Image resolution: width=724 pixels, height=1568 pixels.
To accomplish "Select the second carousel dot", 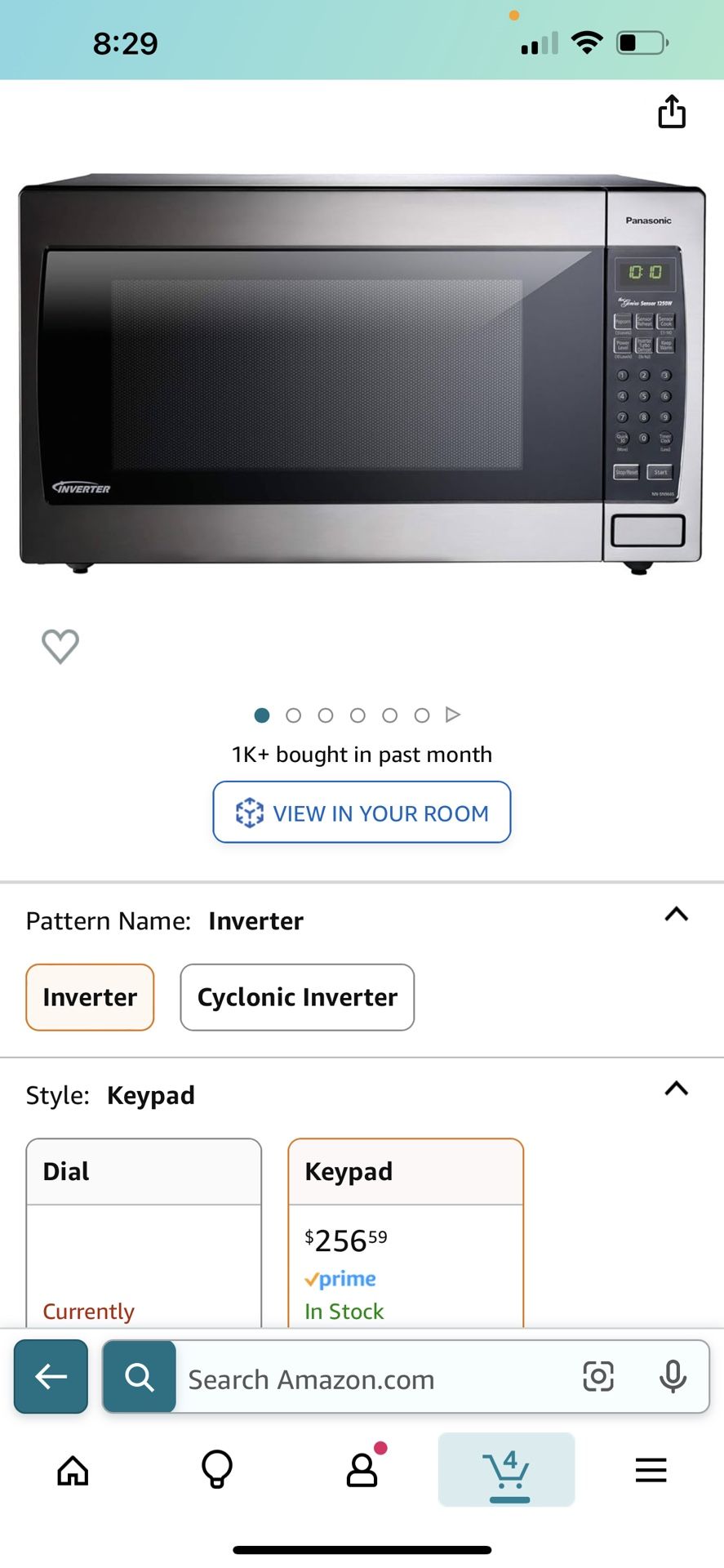I will pyautogui.click(x=294, y=715).
